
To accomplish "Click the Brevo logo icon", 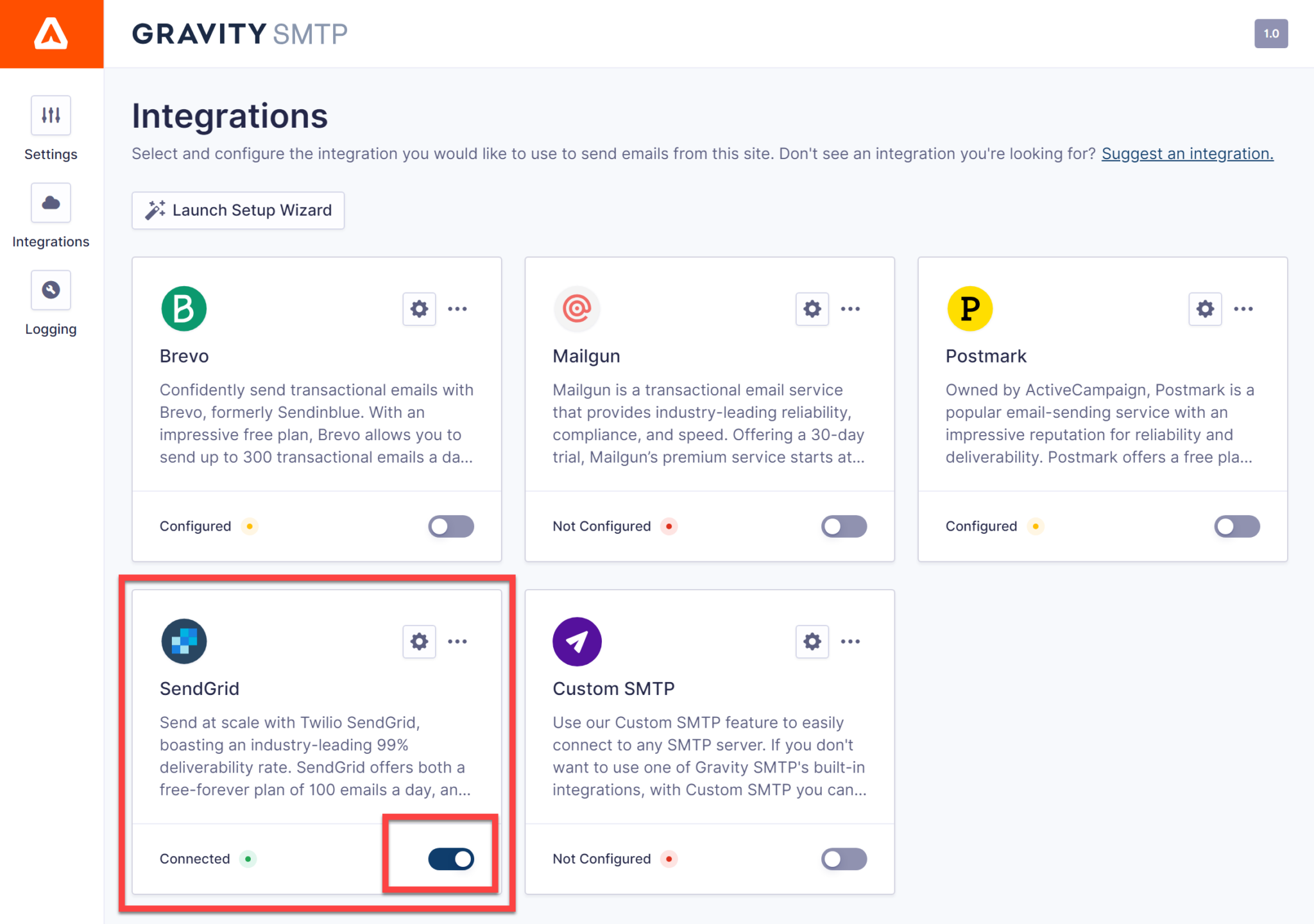I will [x=184, y=309].
